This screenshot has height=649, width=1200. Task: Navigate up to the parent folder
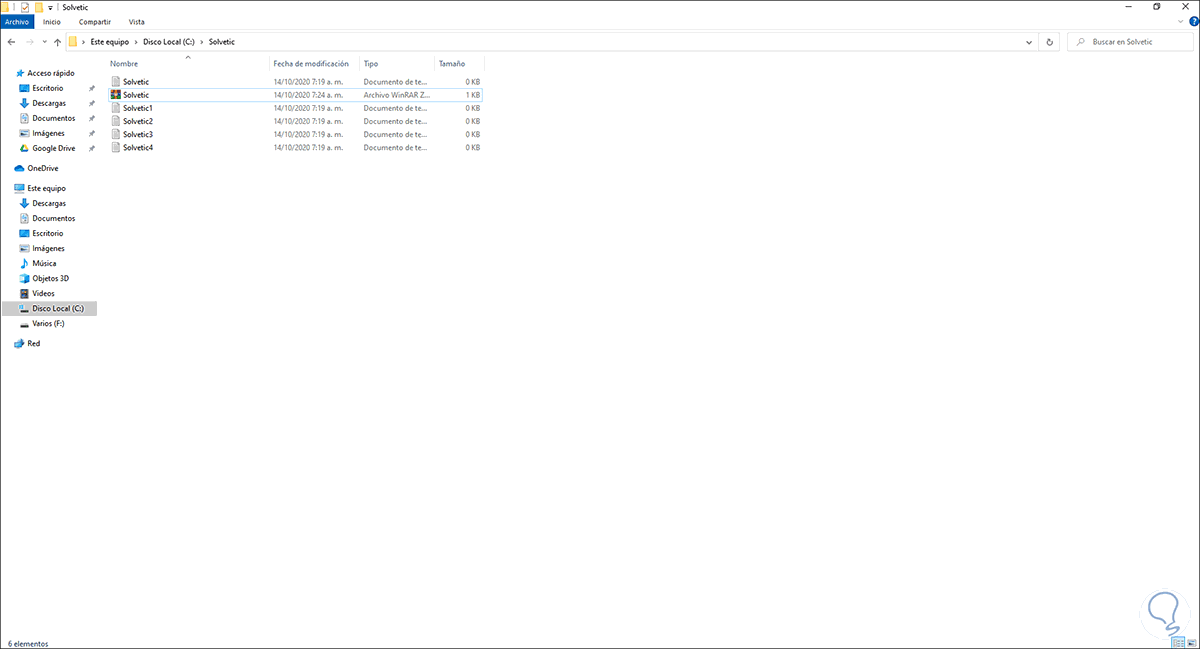coord(57,42)
